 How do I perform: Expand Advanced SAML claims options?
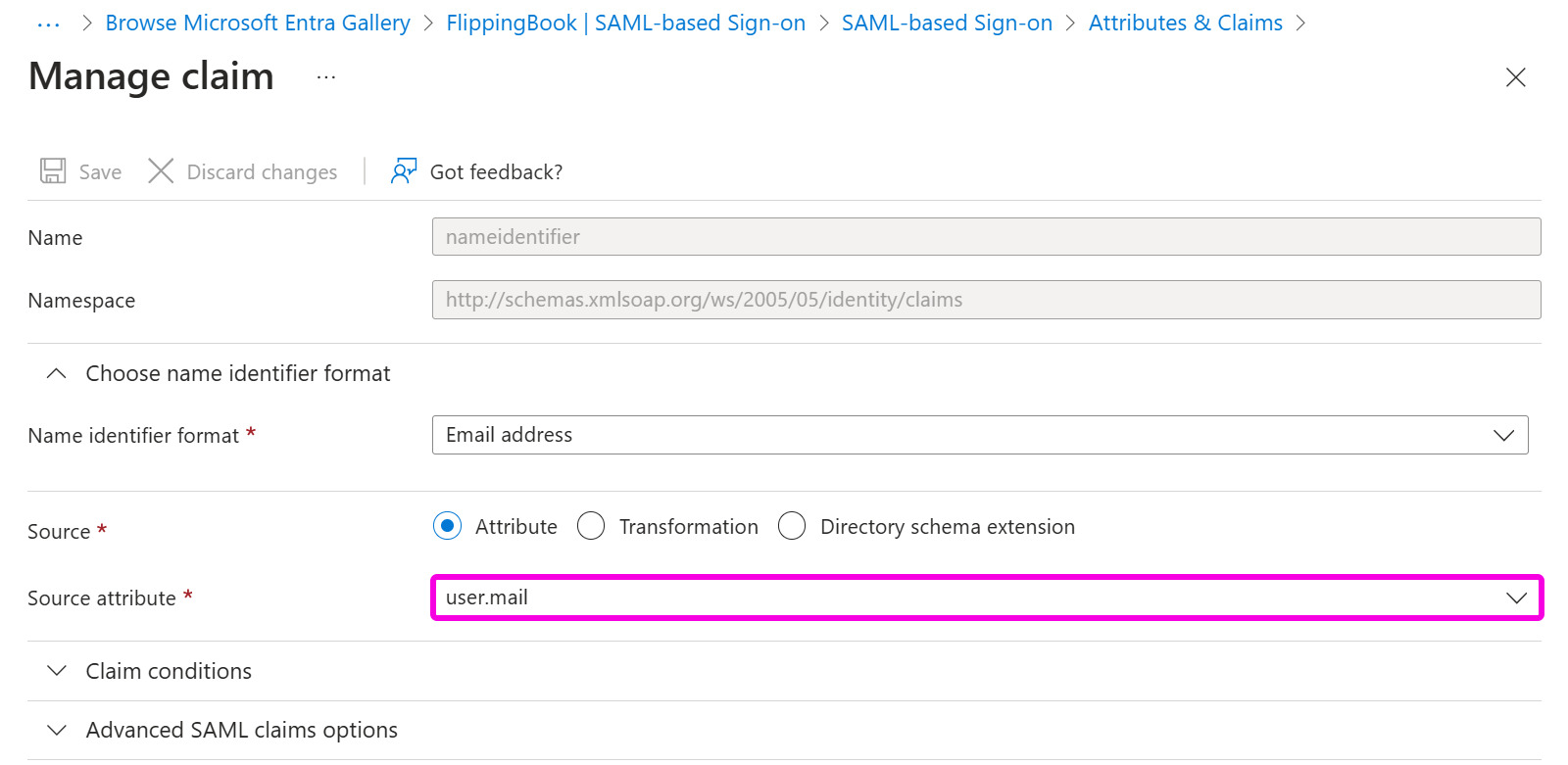pos(56,730)
